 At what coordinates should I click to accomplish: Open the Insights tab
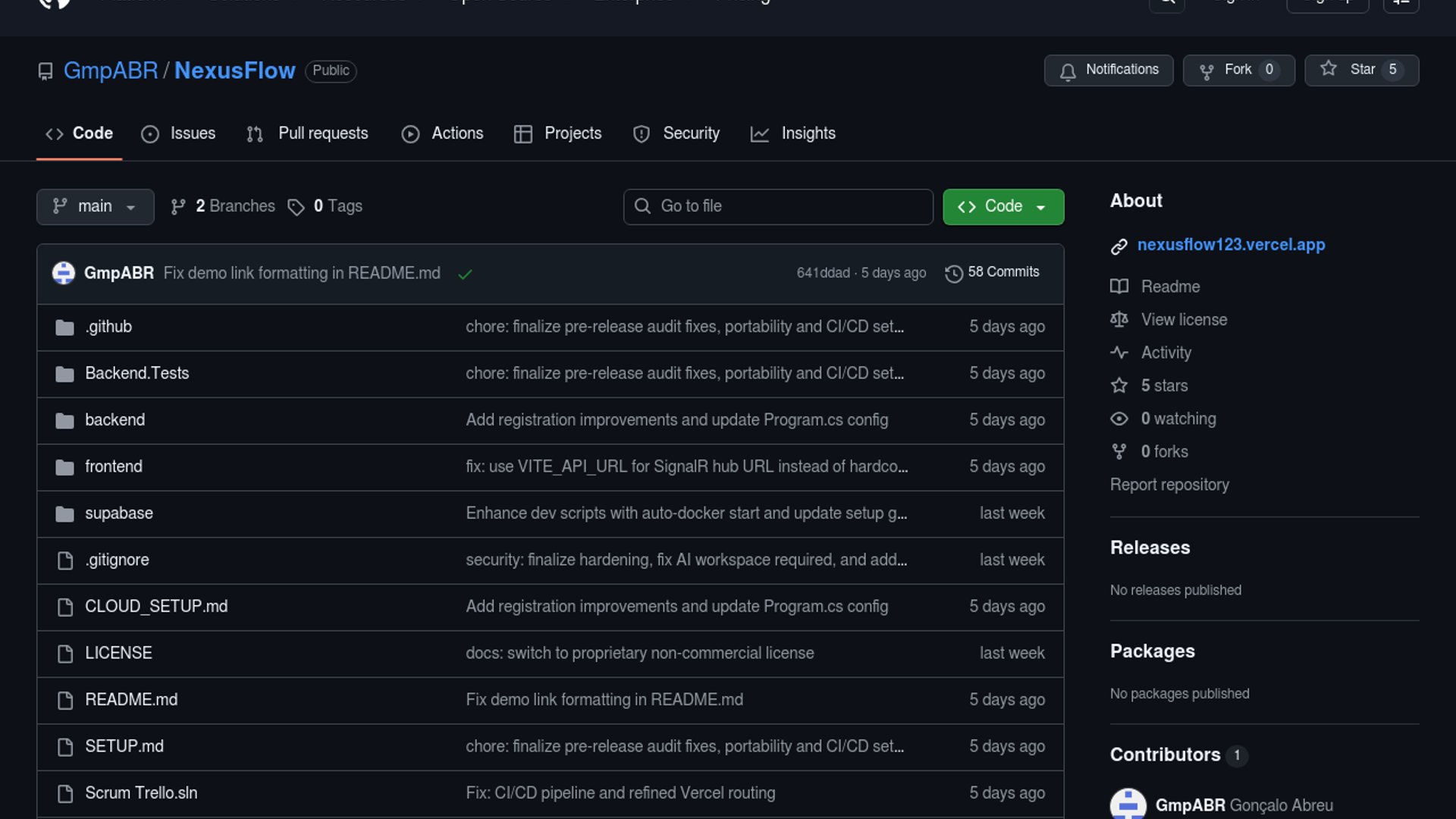pos(793,133)
